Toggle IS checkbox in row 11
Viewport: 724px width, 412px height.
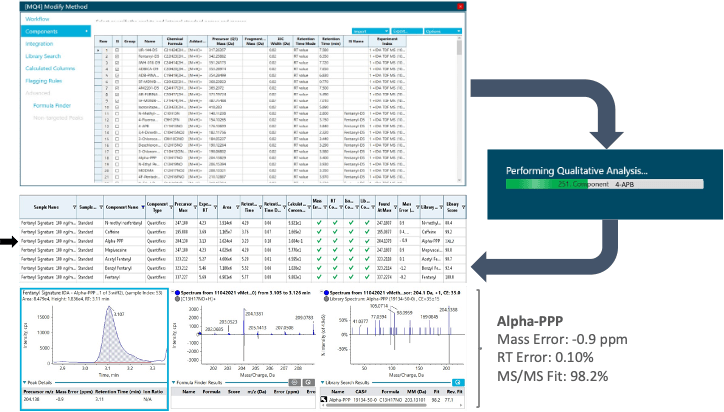(118, 115)
